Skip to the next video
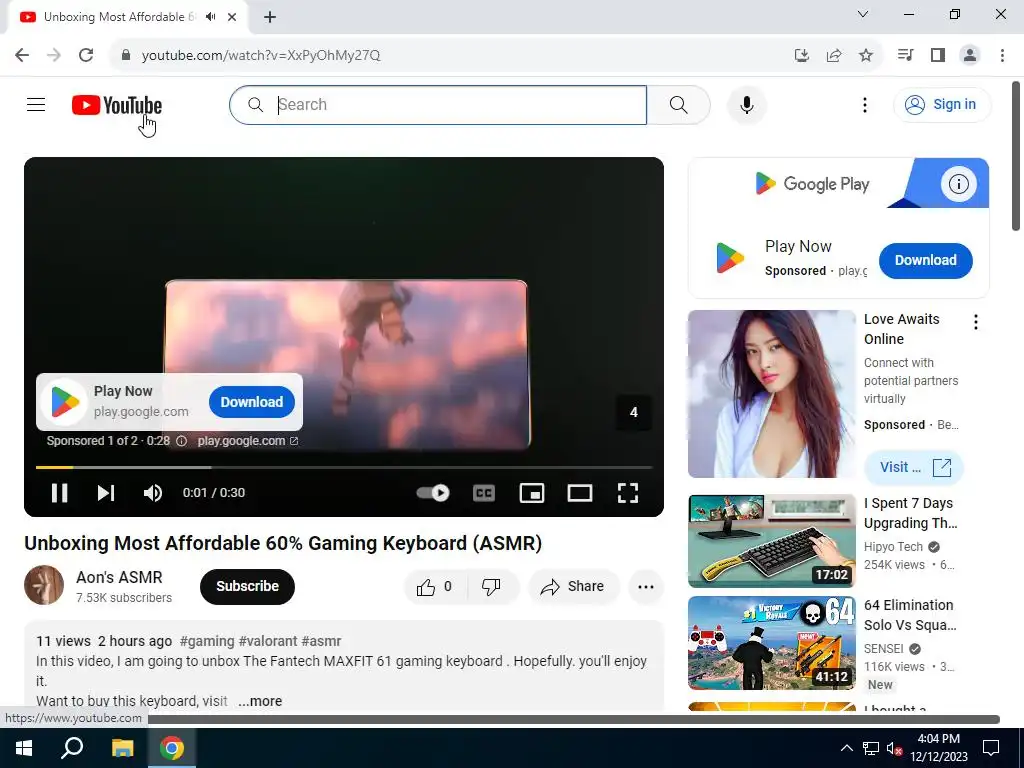 click(106, 493)
